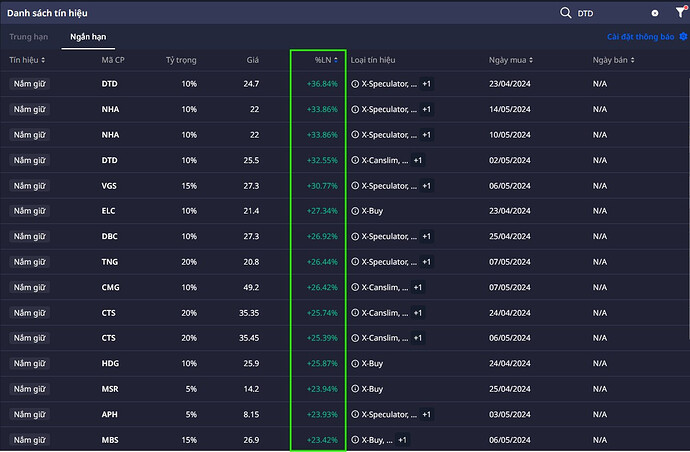Expand +1 signal types in MBS row
Image resolution: width=690 pixels, height=452 pixels.
(x=402, y=440)
